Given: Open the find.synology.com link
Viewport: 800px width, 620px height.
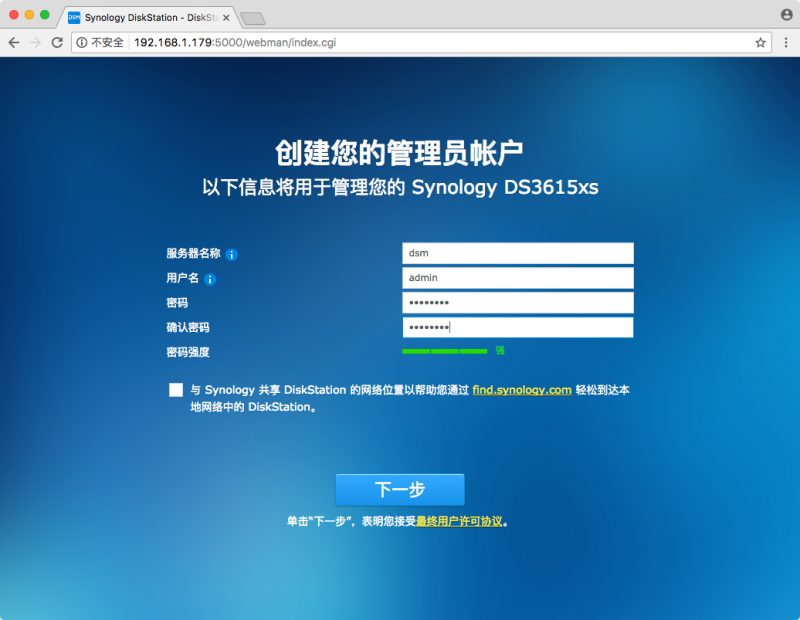Looking at the screenshot, I should [522, 390].
